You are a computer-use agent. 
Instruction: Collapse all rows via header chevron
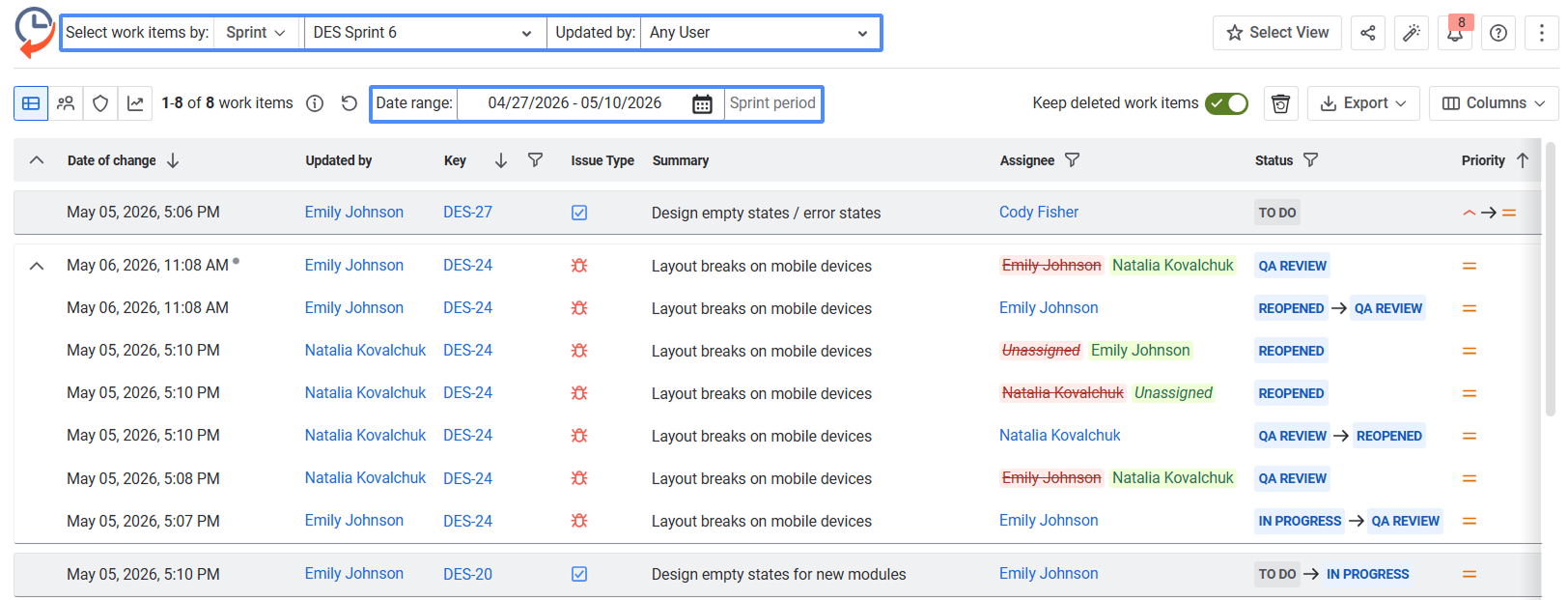point(37,160)
